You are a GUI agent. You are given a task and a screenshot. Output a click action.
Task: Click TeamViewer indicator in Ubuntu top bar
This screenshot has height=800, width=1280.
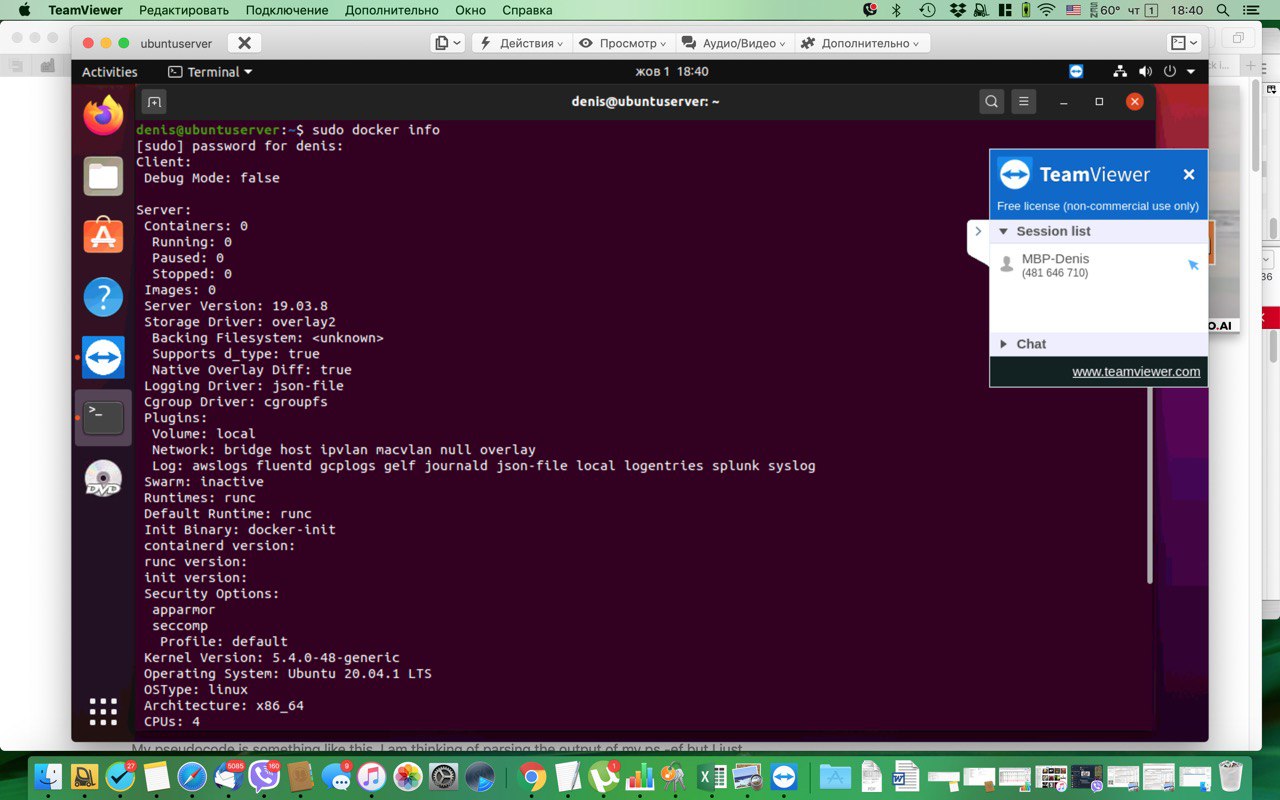click(x=1076, y=72)
